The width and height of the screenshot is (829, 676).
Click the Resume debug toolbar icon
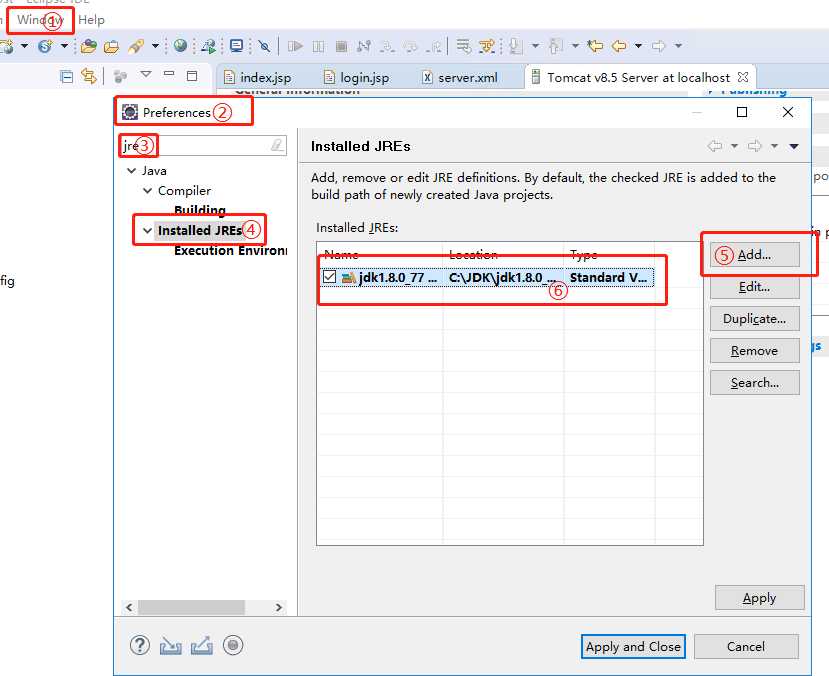(x=295, y=47)
